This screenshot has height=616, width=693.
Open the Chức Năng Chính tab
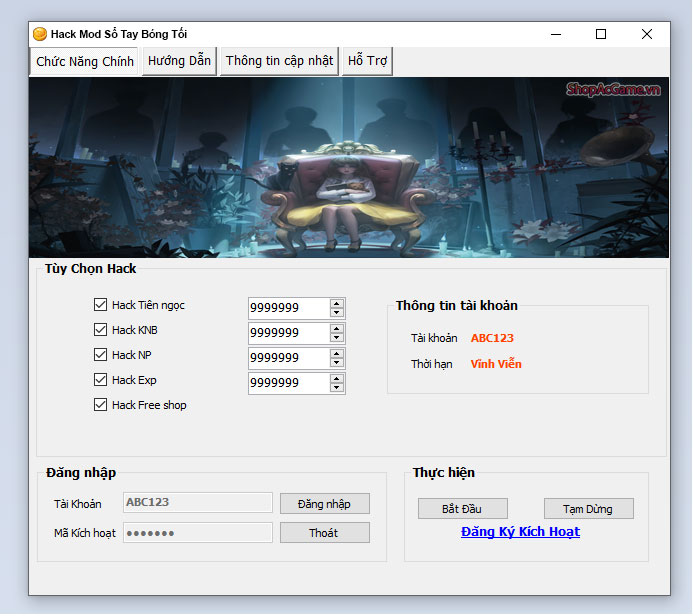click(x=84, y=61)
